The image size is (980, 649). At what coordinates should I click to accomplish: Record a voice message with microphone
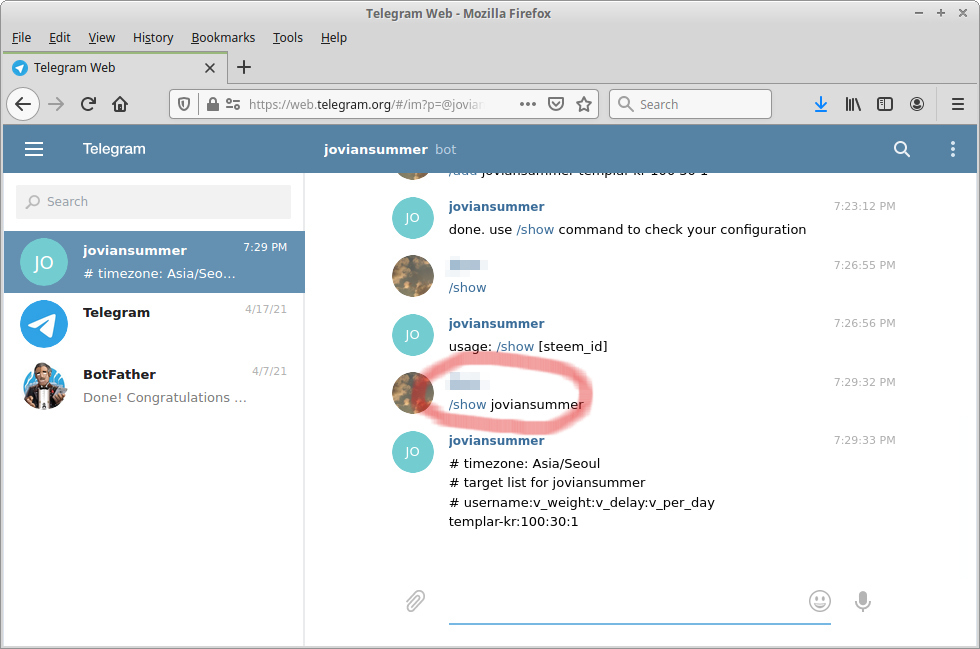pos(862,601)
